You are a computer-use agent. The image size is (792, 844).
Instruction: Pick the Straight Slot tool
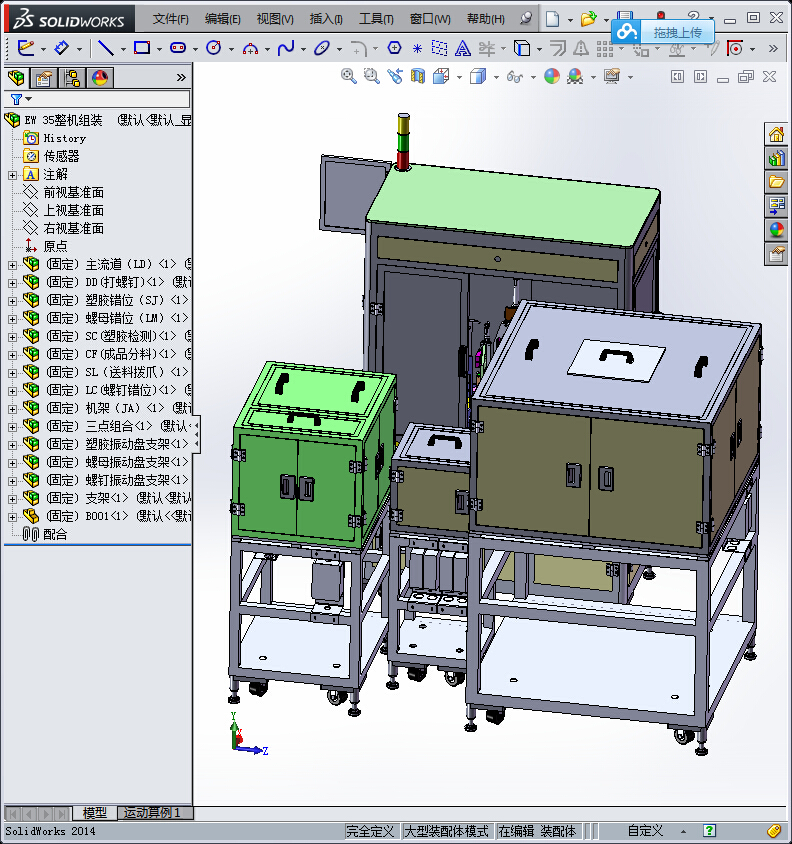(x=178, y=48)
